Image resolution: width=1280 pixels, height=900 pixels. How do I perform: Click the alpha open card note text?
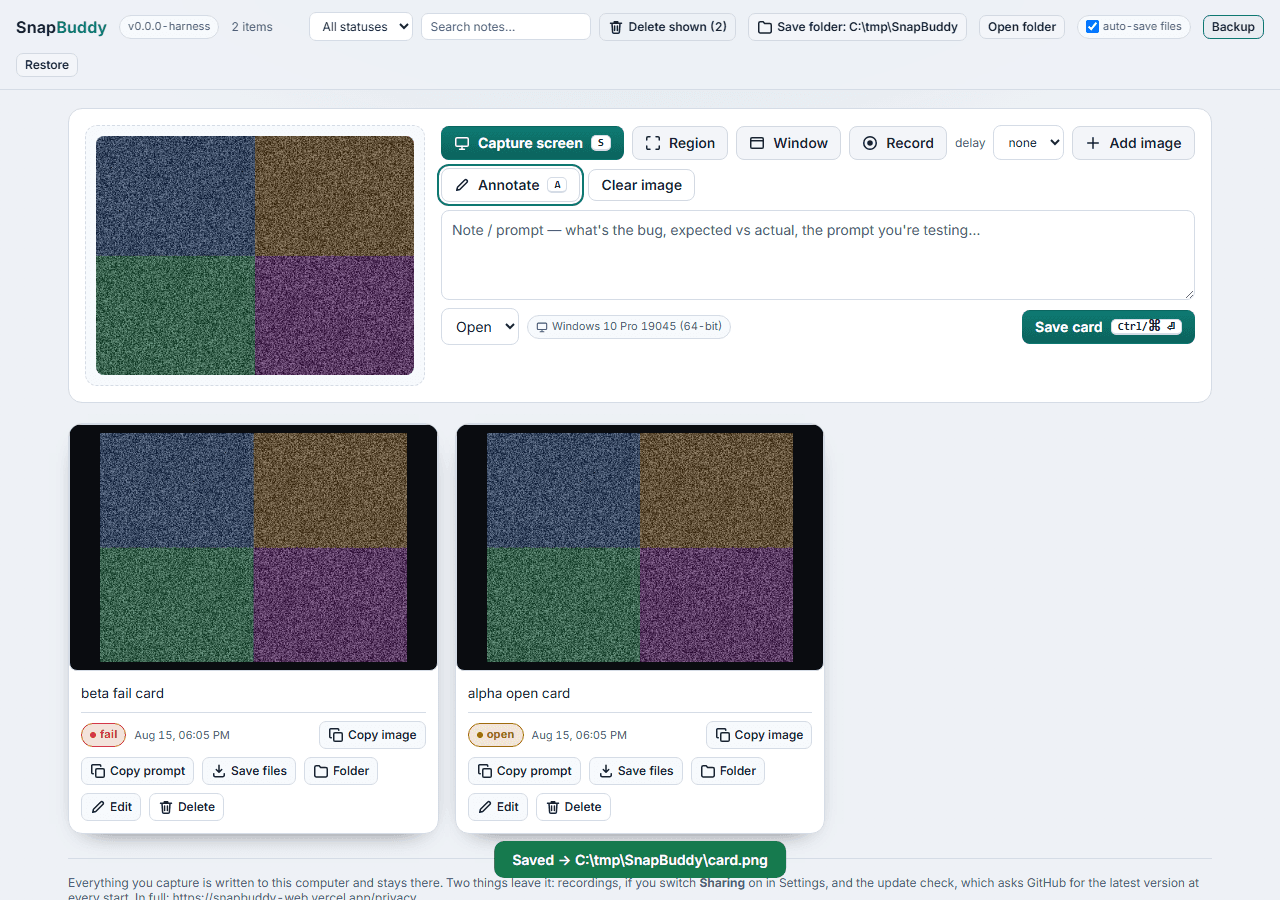[x=519, y=693]
